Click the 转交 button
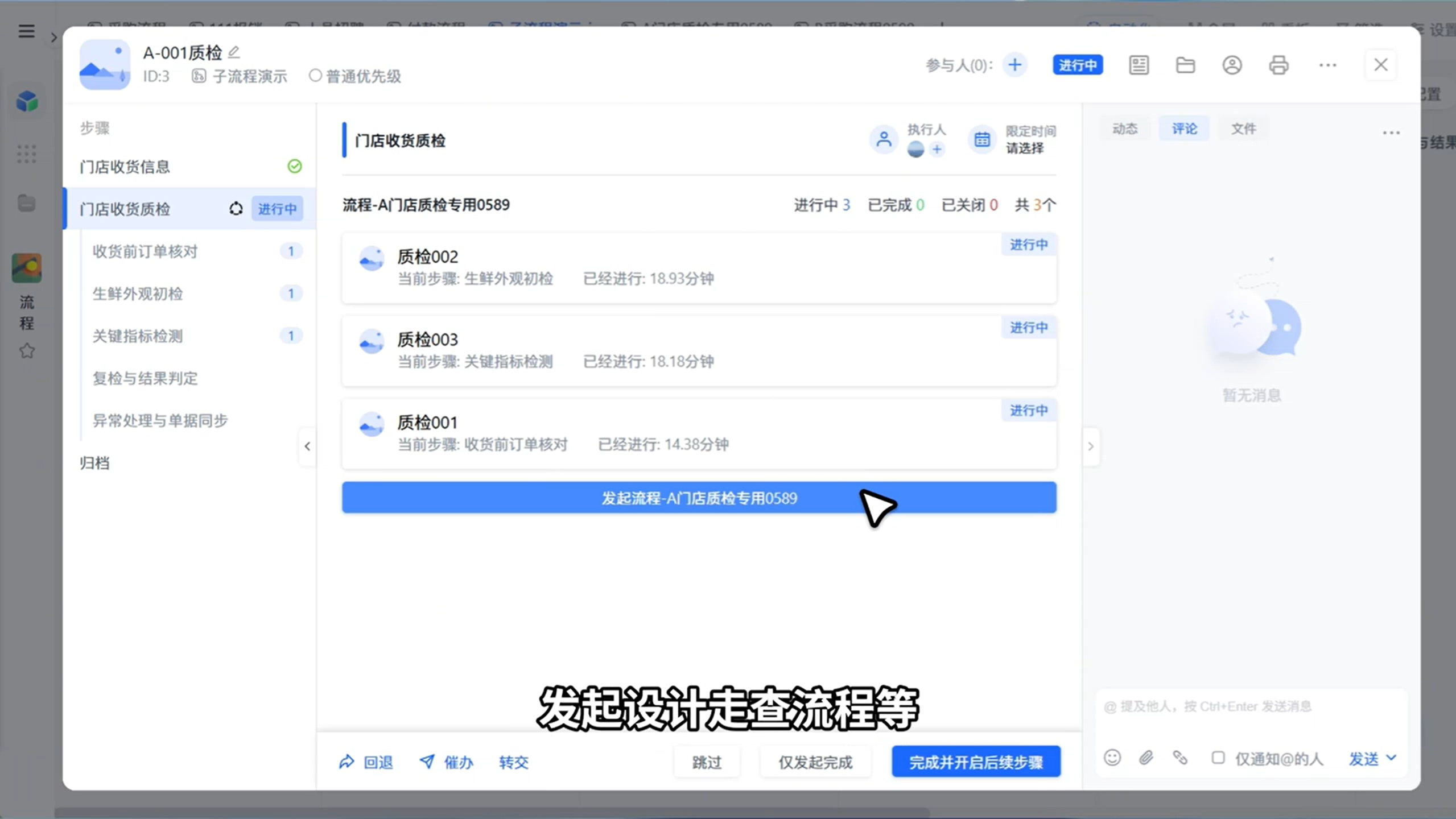Screen dimensions: 1456x819 click(x=513, y=762)
